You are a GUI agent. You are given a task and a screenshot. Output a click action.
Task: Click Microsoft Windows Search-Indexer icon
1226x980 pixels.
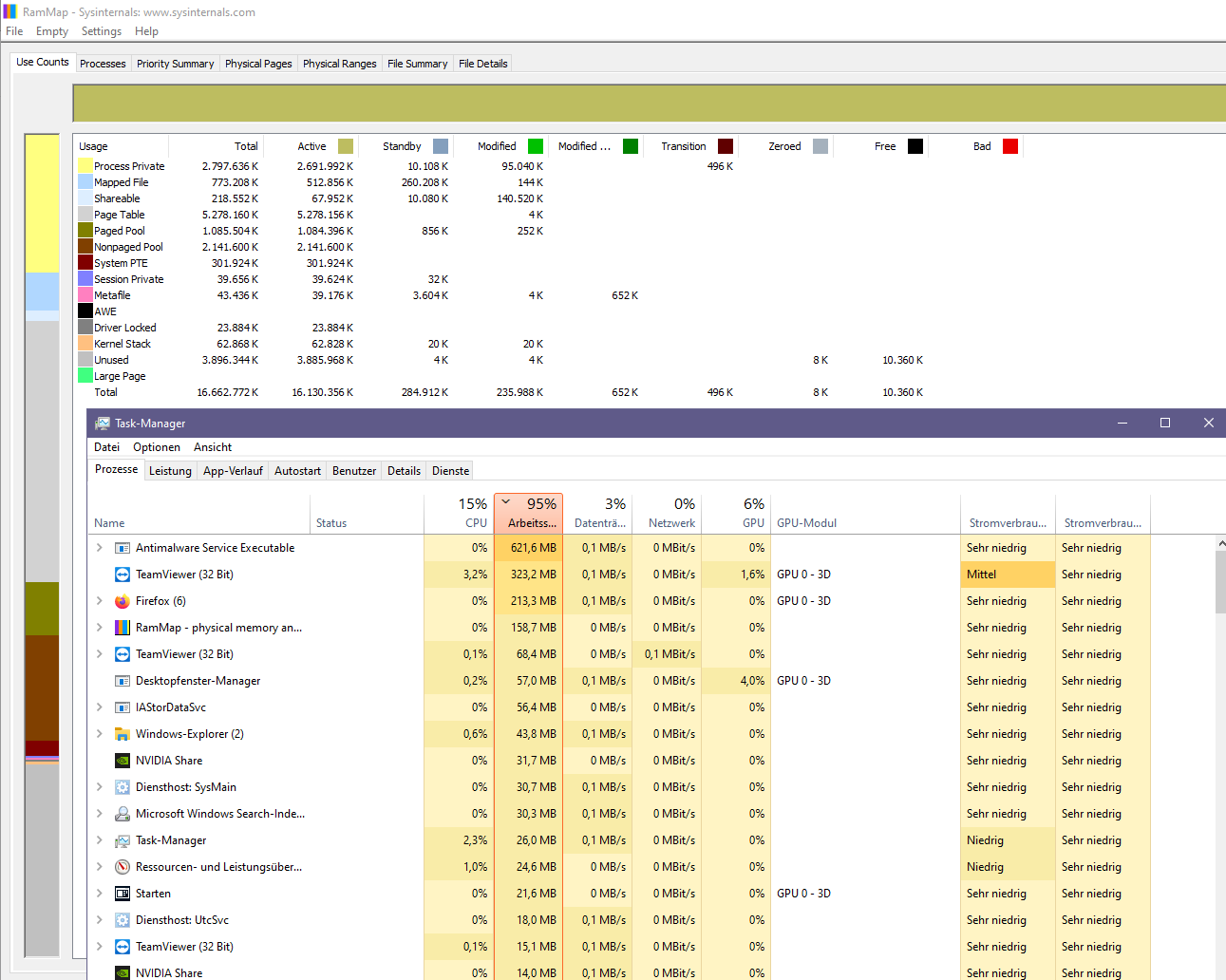point(123,814)
